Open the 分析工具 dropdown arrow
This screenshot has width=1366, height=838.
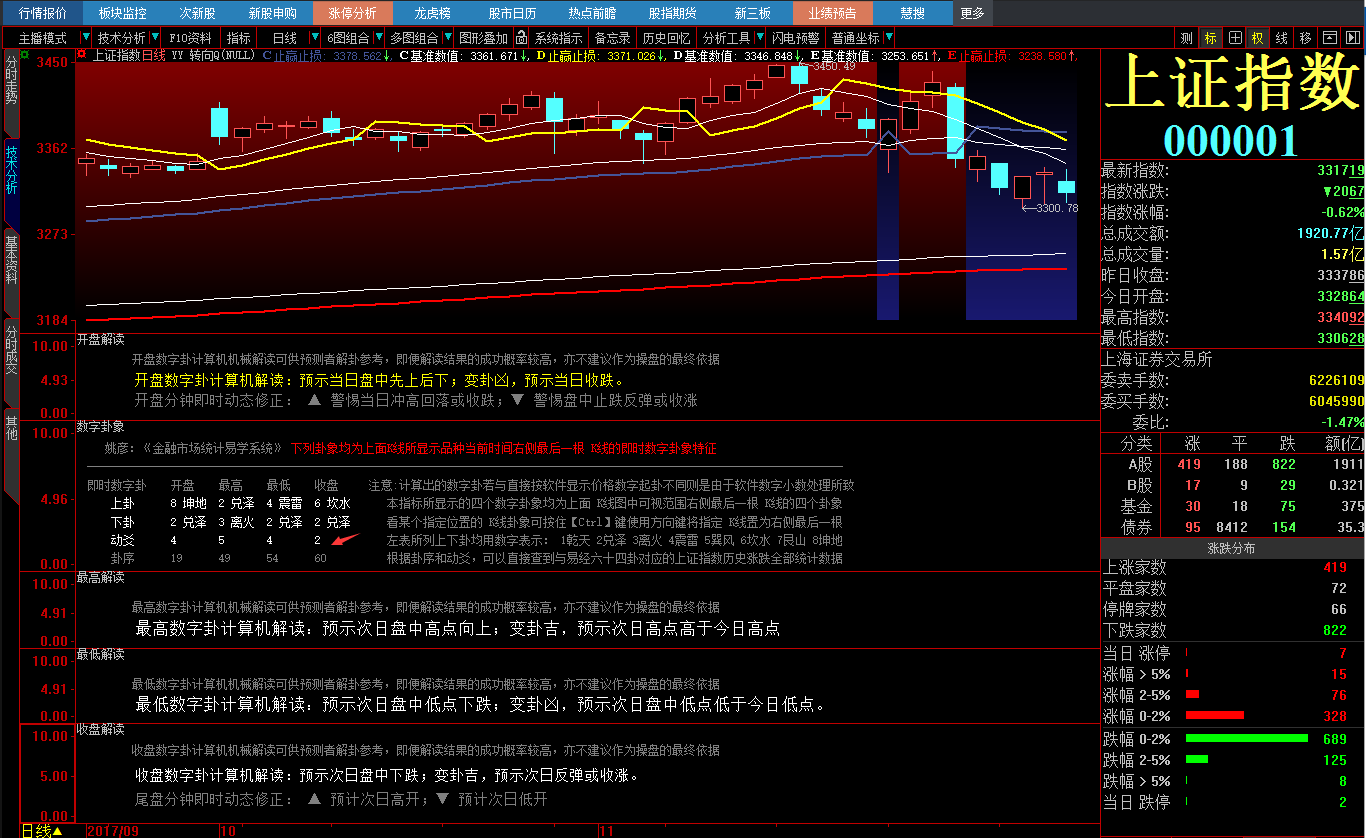point(759,38)
